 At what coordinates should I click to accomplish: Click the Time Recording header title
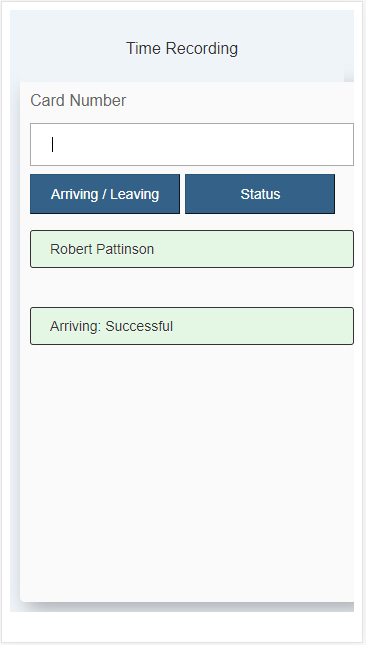tap(182, 49)
